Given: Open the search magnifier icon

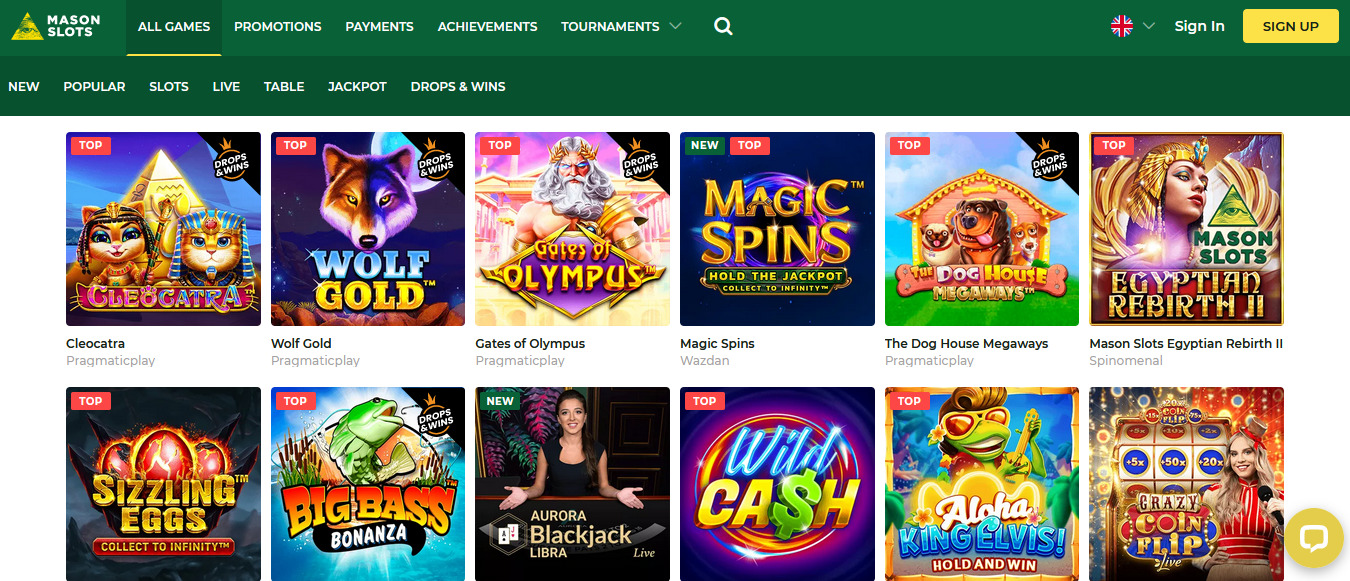Looking at the screenshot, I should (723, 27).
